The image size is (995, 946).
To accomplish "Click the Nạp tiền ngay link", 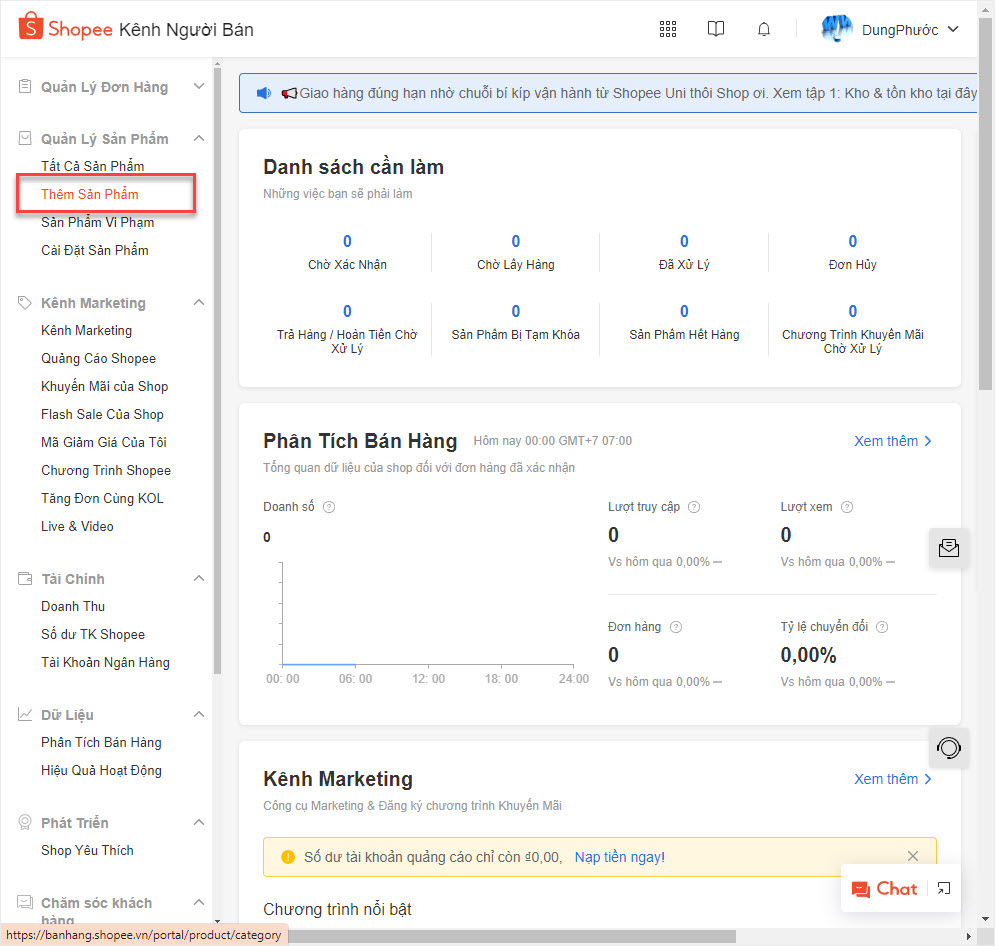I will coord(619,857).
